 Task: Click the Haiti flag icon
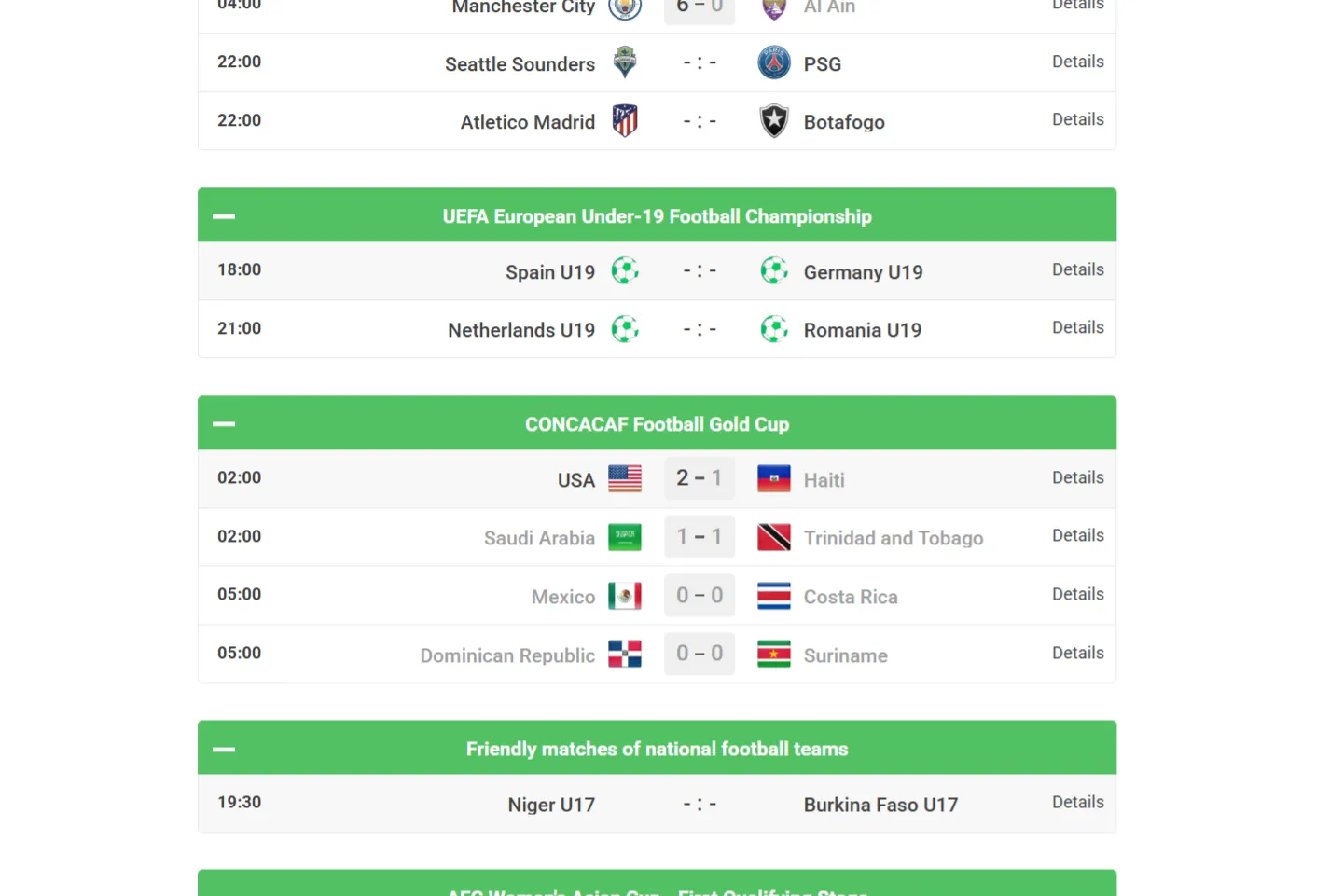(774, 479)
